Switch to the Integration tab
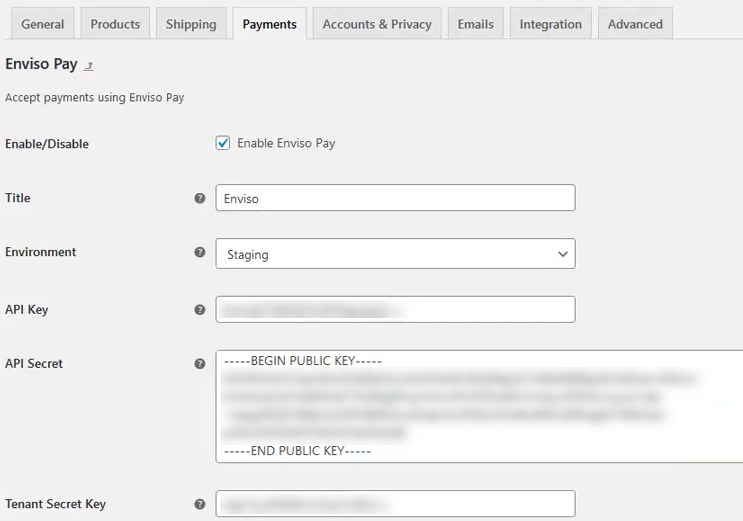 (x=551, y=24)
